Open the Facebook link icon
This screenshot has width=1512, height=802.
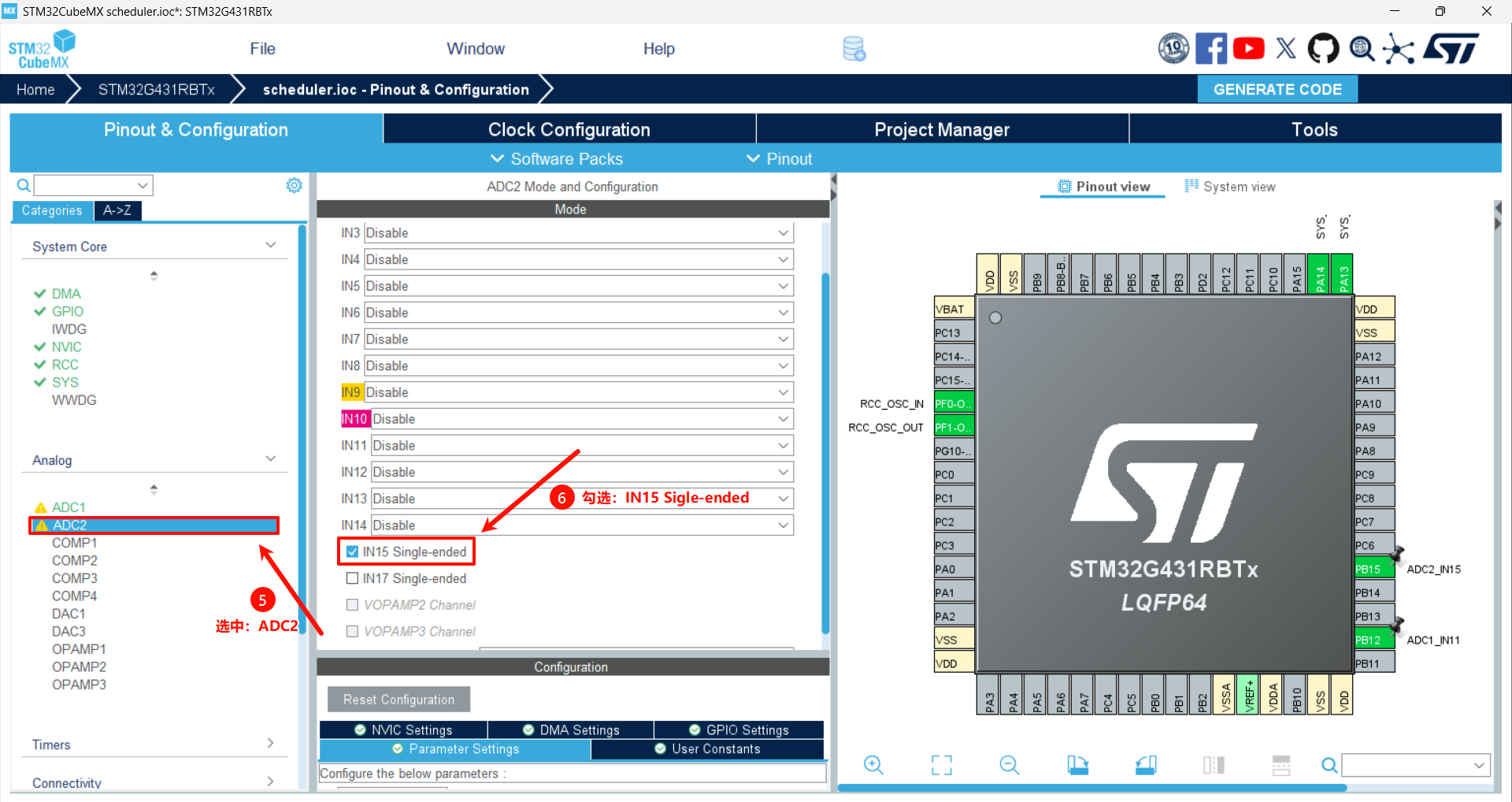click(1211, 49)
